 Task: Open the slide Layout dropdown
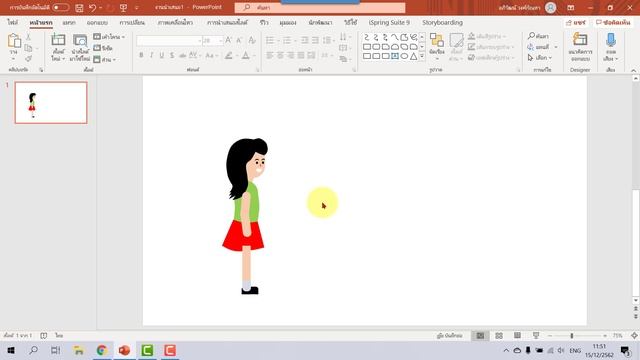(109, 37)
